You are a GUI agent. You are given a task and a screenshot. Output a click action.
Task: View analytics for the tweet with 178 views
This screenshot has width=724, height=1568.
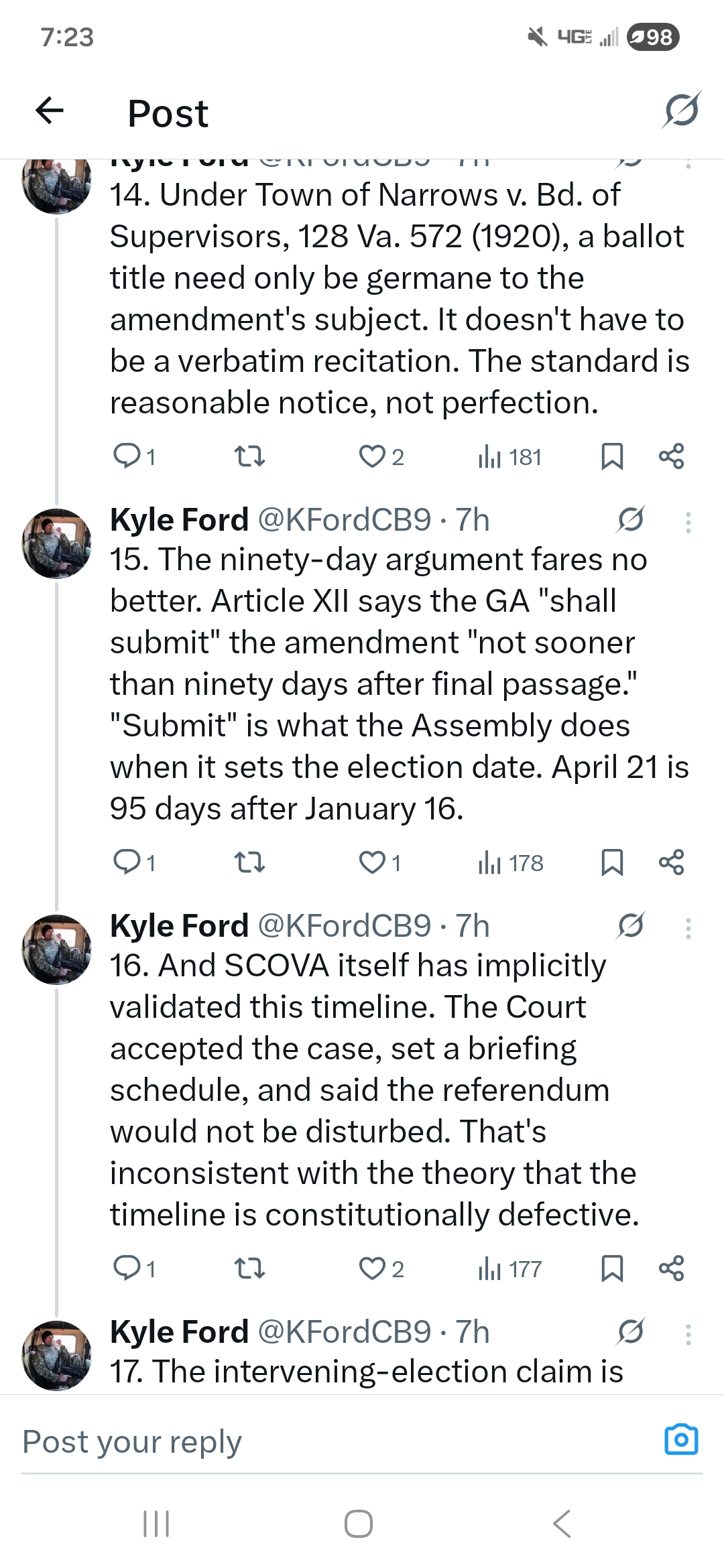tap(511, 863)
